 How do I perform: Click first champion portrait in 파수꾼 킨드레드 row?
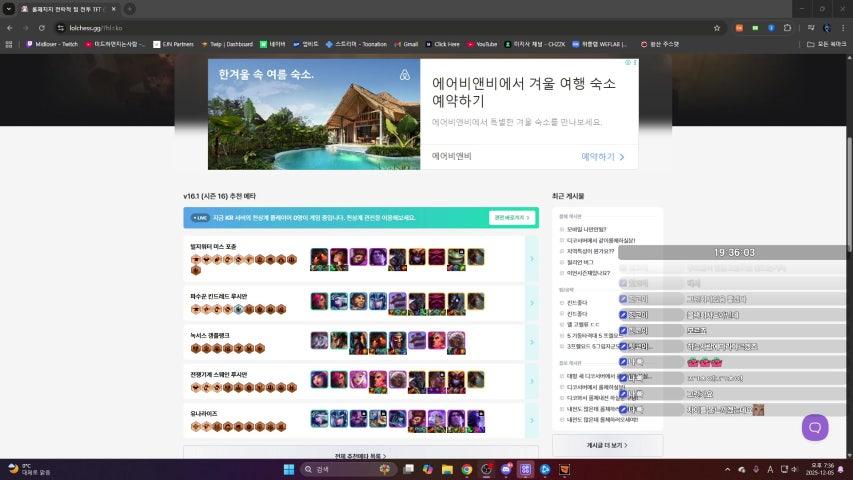[x=319, y=301]
